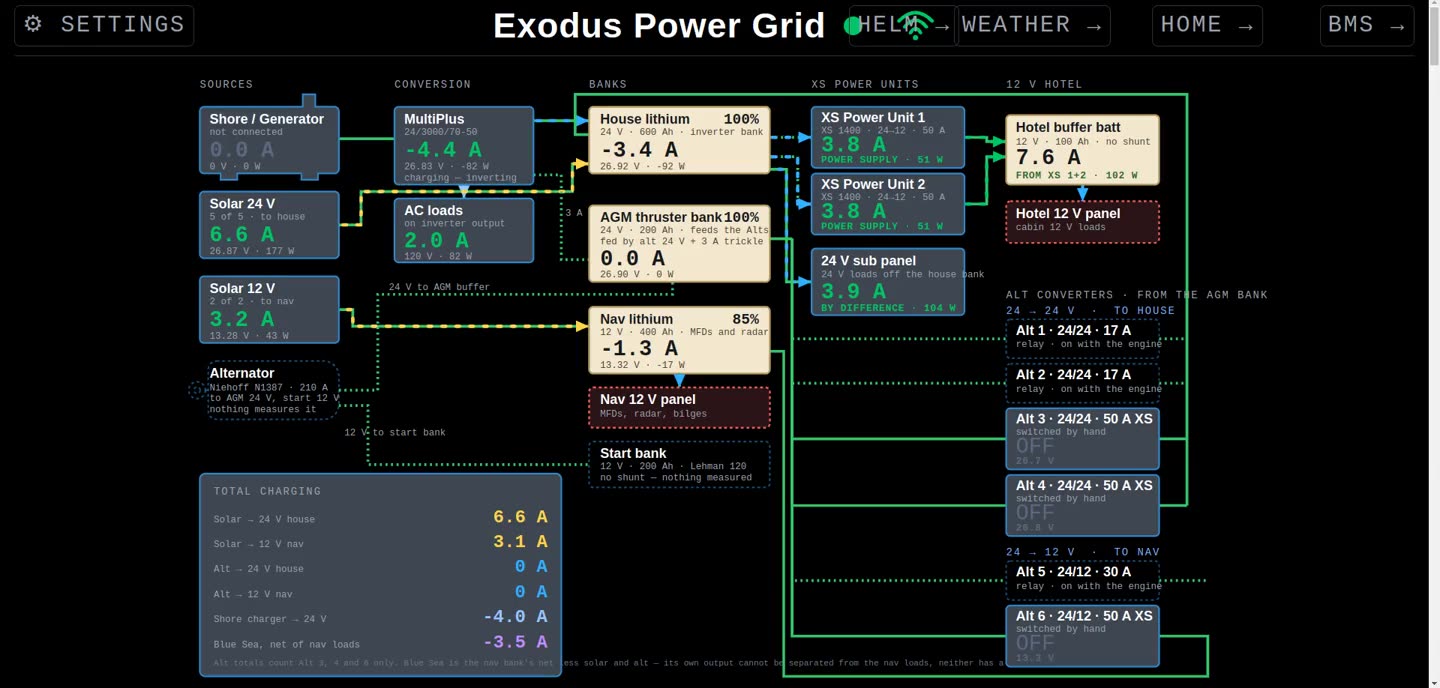Select the Nav lithium bank card
1440x688 pixels.
click(680, 341)
